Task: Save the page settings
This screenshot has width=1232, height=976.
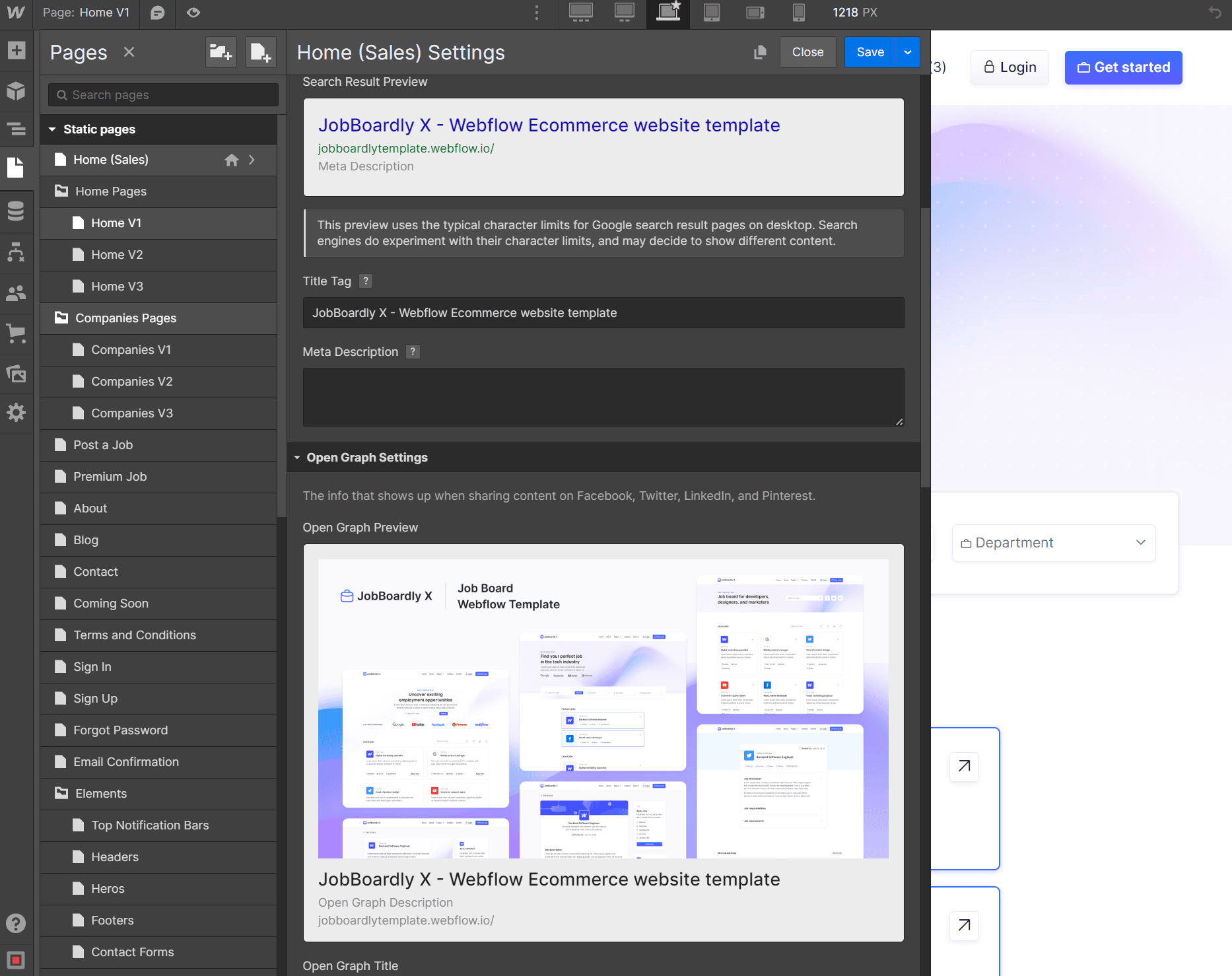Action: [871, 52]
